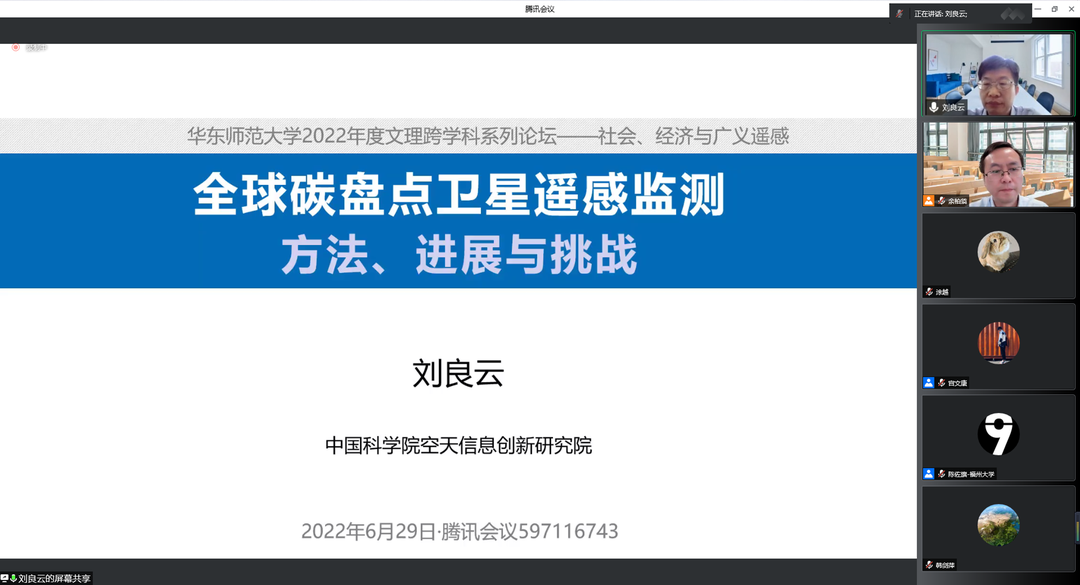Image resolution: width=1080 pixels, height=585 pixels.
Task: Click the microphone icon on 刘良云's video tile
Action: (x=931, y=108)
